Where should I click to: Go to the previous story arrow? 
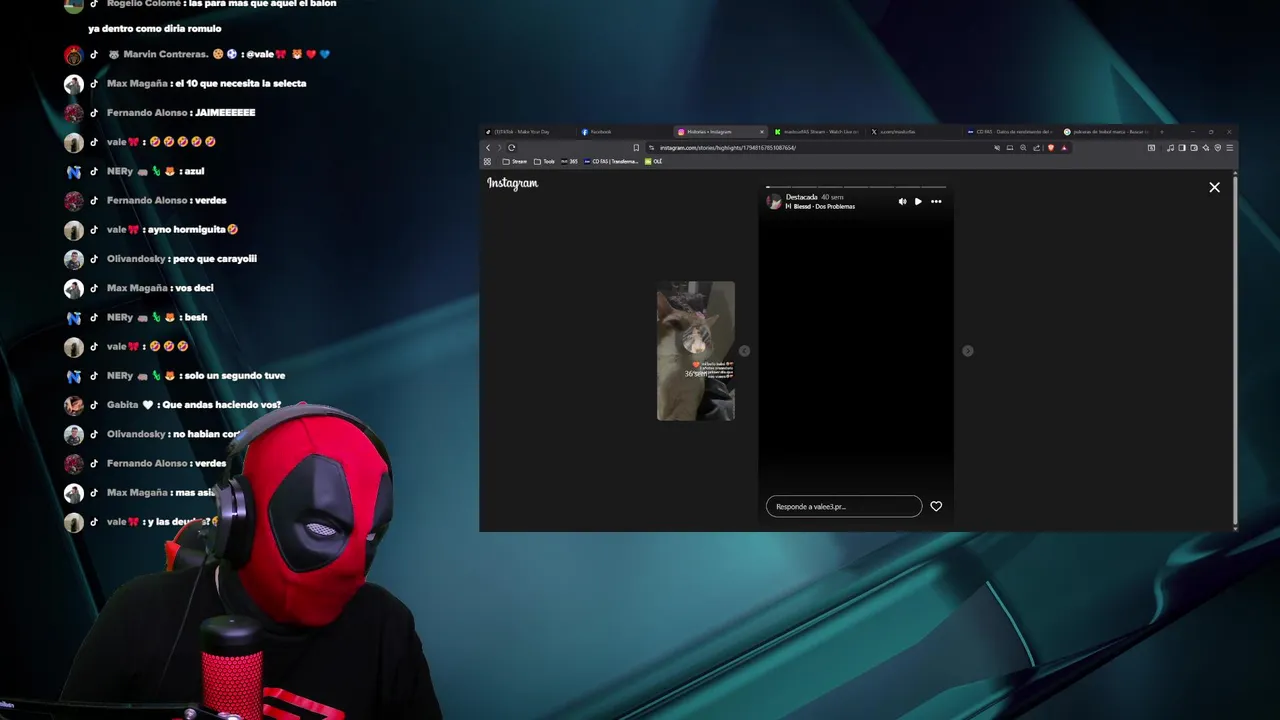point(744,350)
